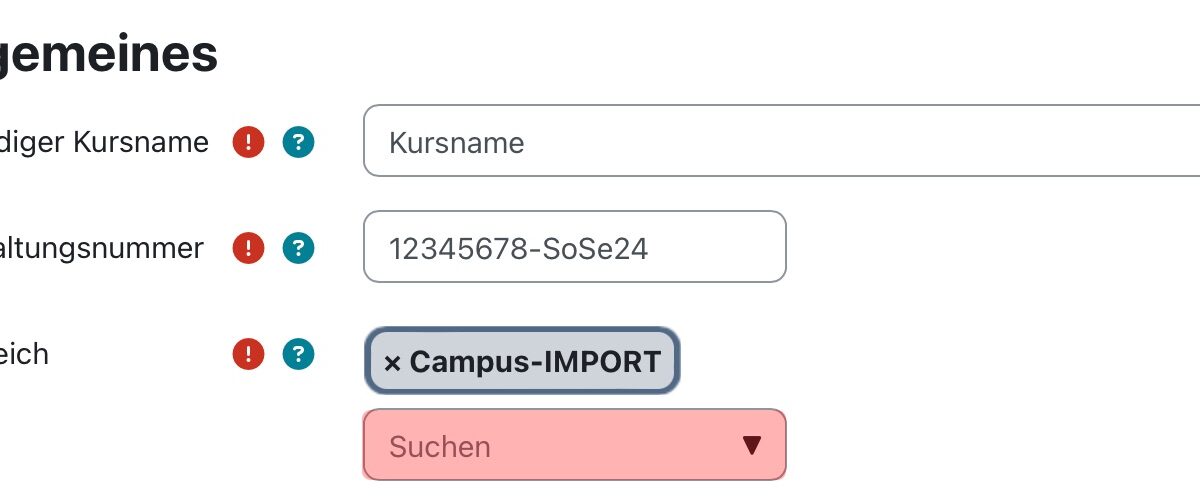
Task: Select the Campus-IMPORT selected tag
Action: click(x=522, y=361)
